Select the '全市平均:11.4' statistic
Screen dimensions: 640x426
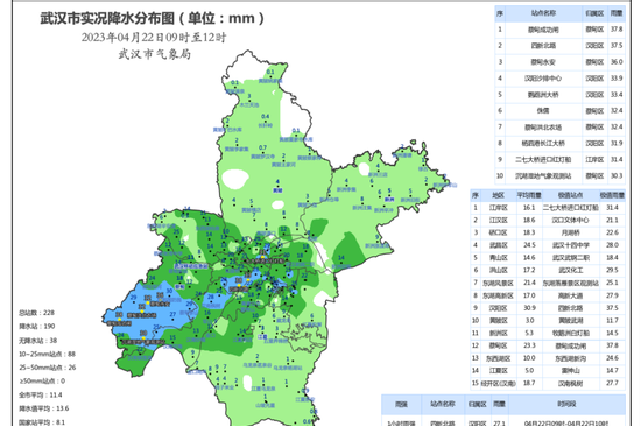pos(40,395)
